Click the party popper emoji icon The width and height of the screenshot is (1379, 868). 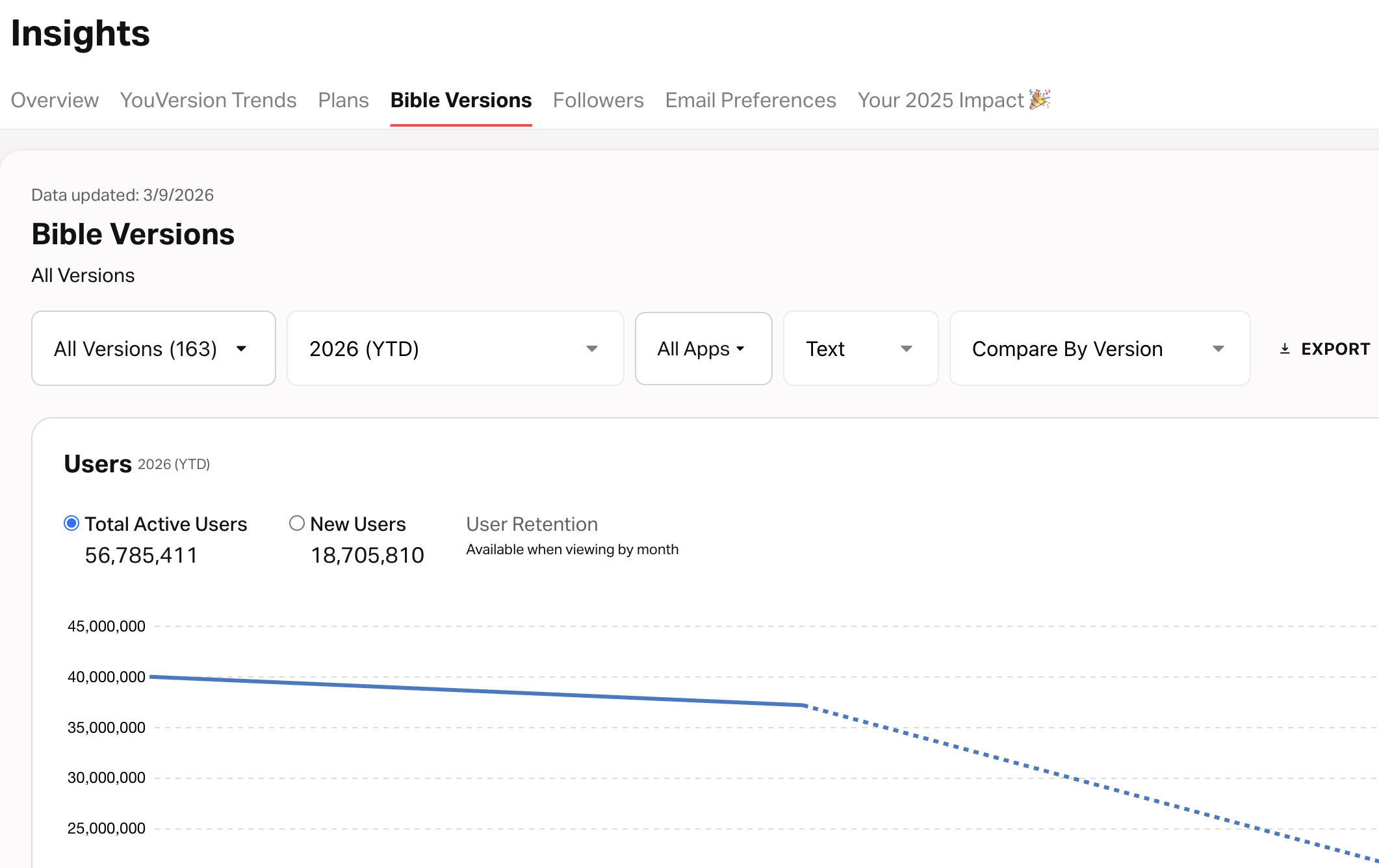coord(1040,99)
